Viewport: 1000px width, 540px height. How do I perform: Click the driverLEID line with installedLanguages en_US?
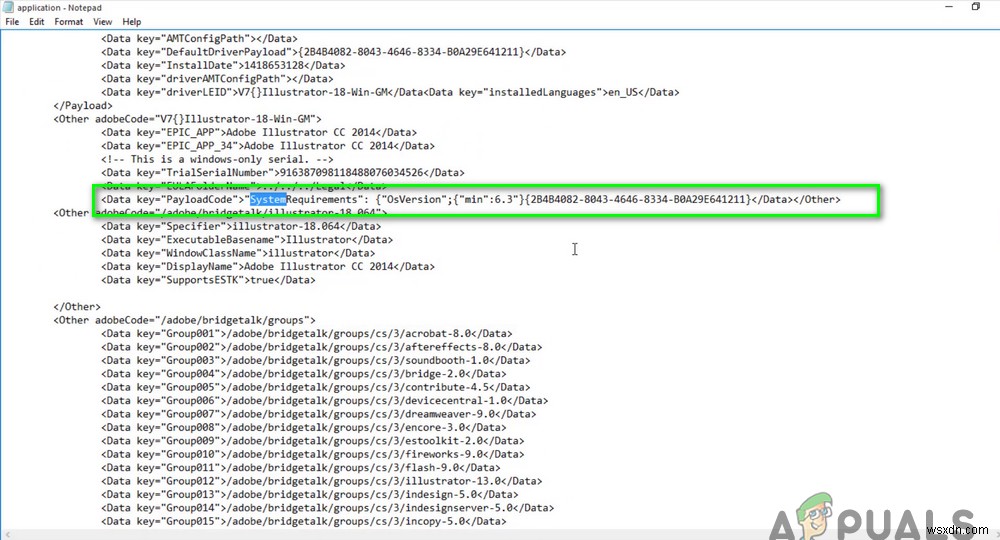(x=390, y=92)
